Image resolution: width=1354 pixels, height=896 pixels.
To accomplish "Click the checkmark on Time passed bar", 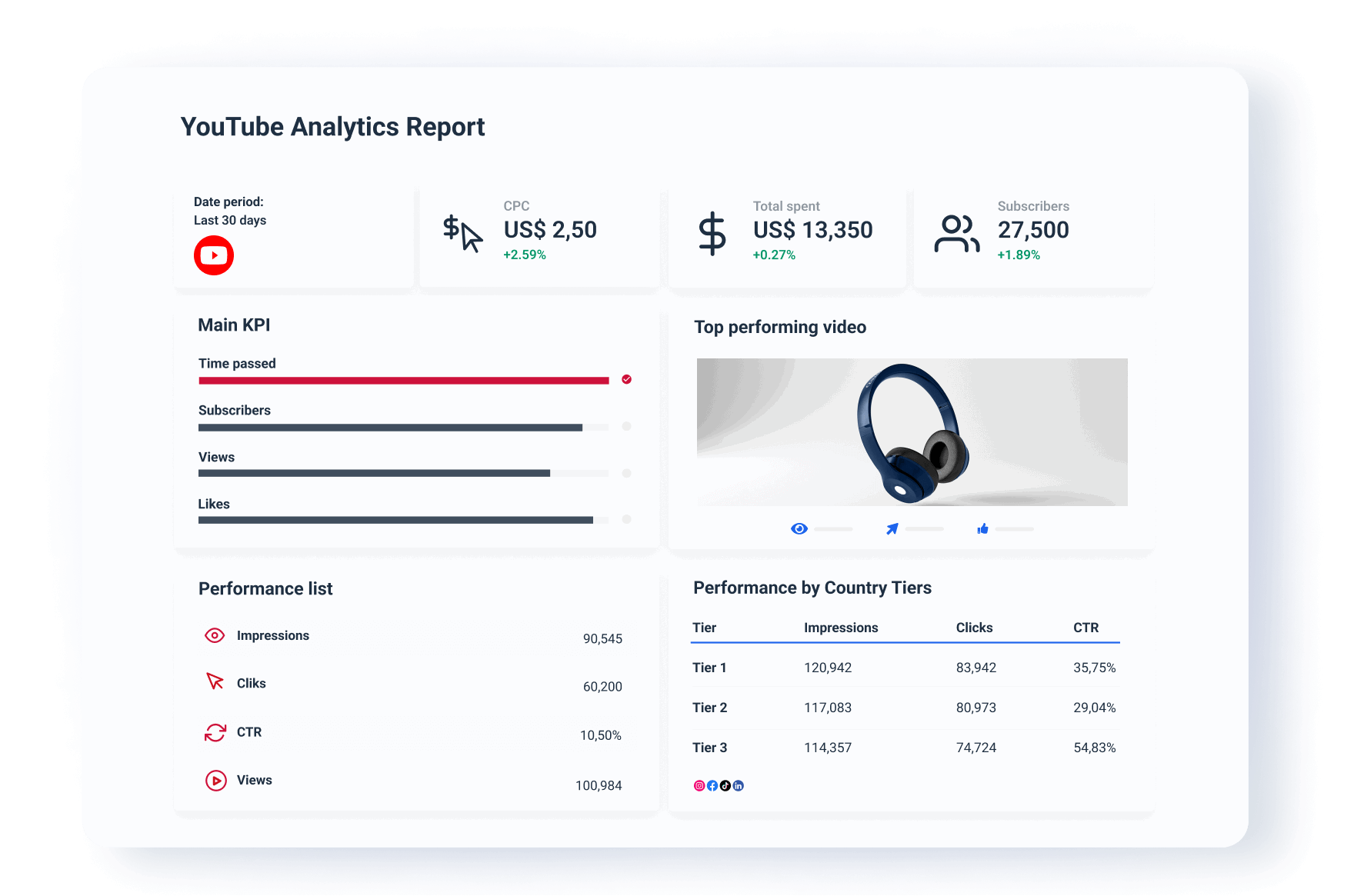I will (626, 379).
